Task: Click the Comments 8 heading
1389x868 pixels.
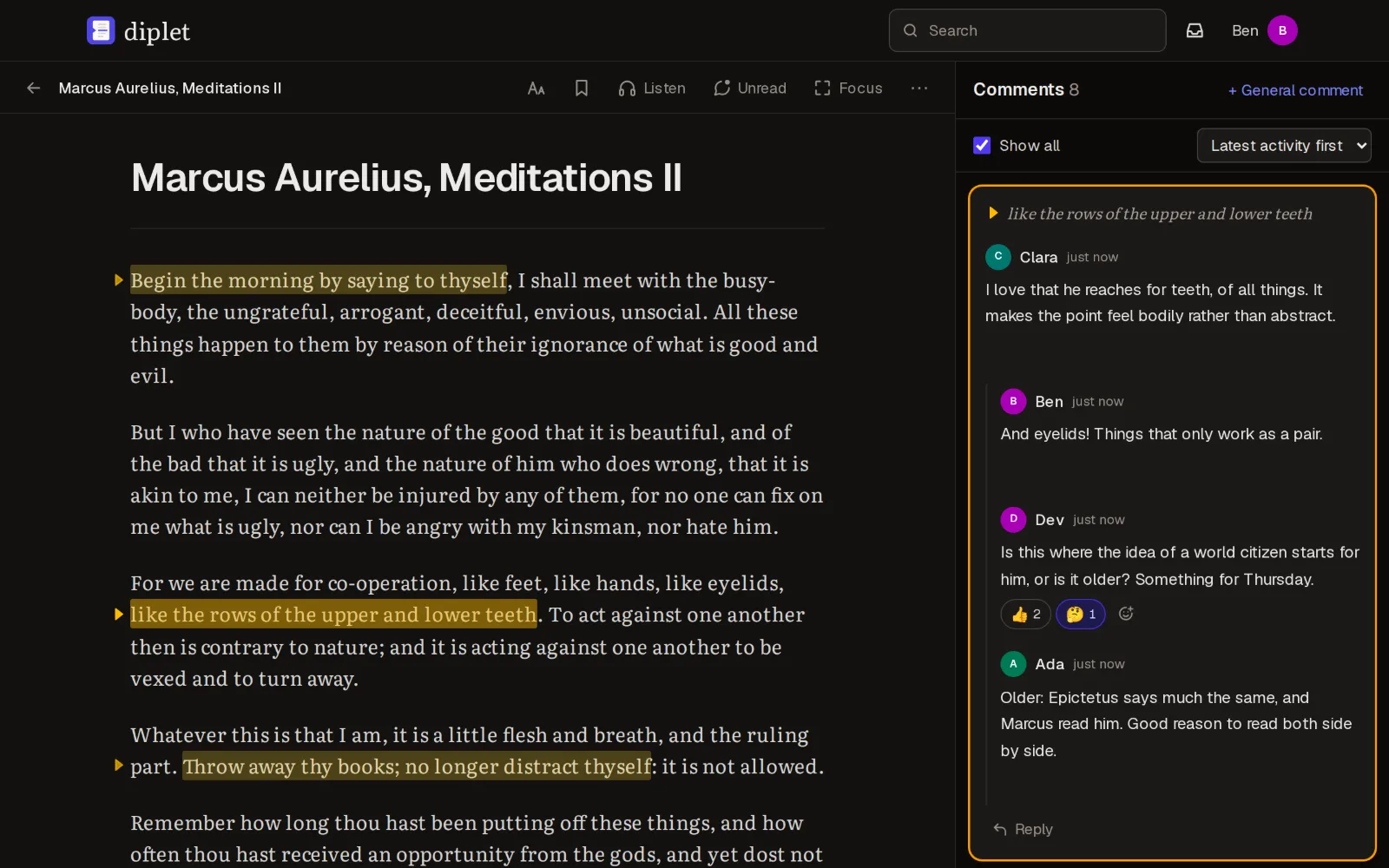Action: pyautogui.click(x=1025, y=89)
